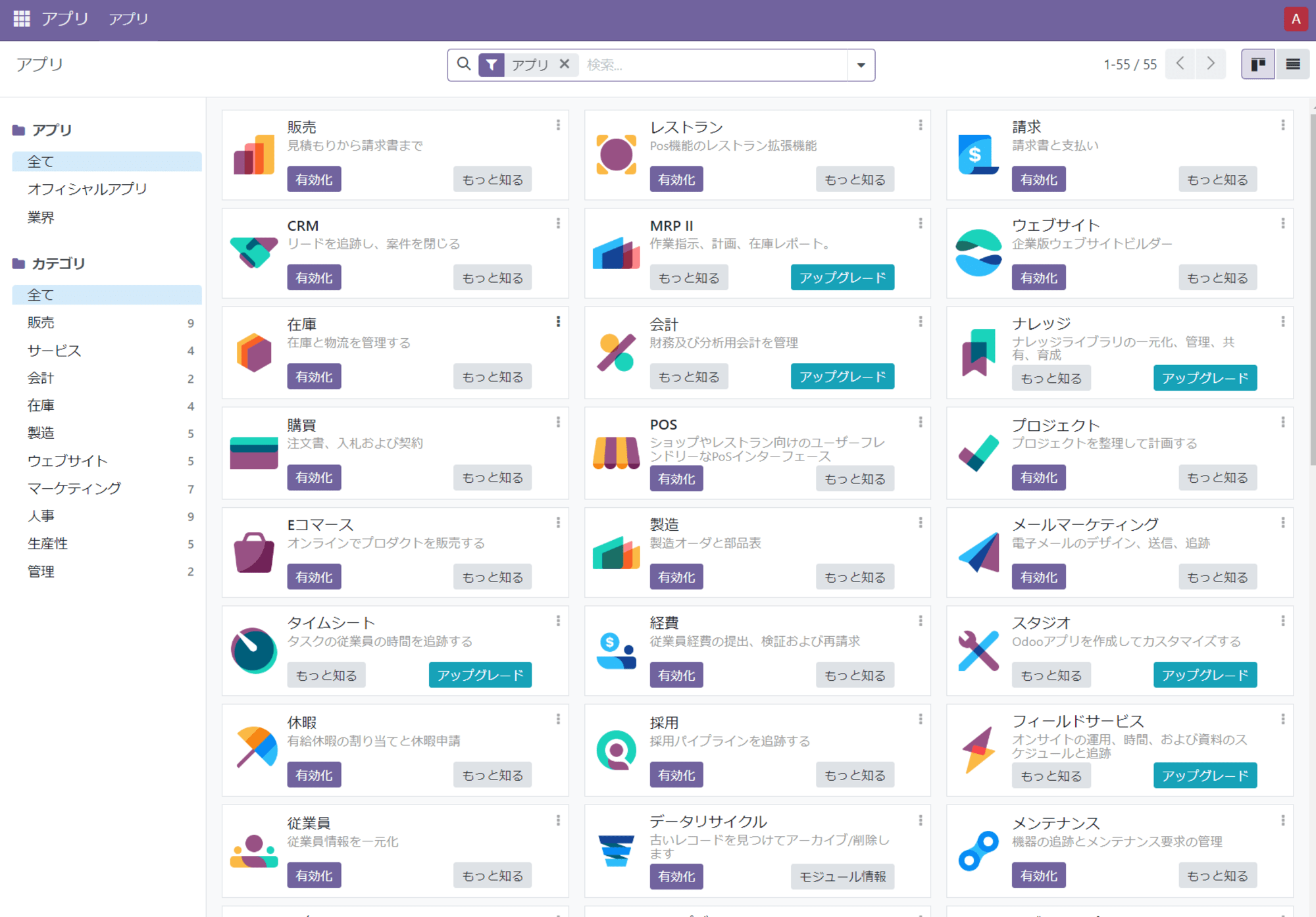Screen dimensions: 1316x917
Task: Open the CRM card three-dot menu
Action: (558, 224)
